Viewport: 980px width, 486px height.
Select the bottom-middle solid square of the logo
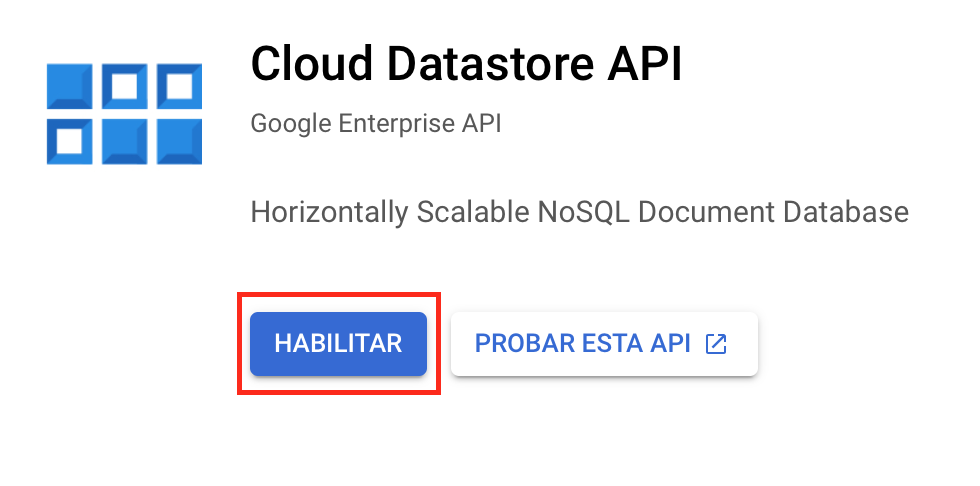tap(124, 142)
